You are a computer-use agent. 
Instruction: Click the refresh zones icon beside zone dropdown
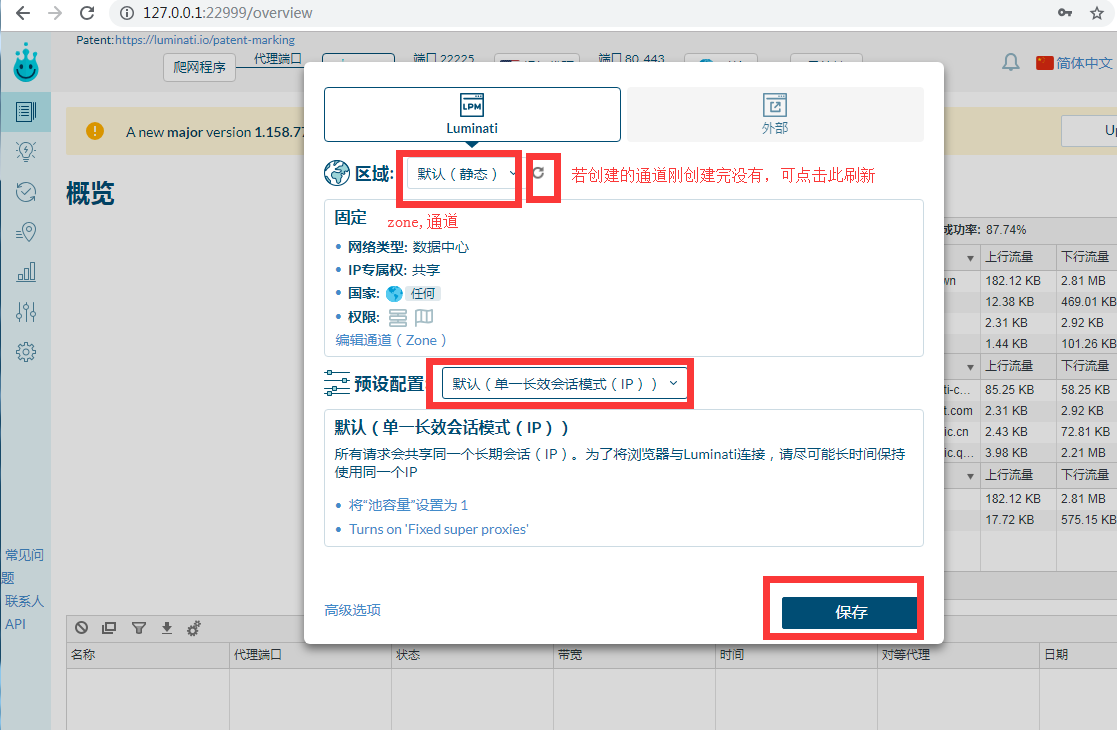pyautogui.click(x=539, y=173)
